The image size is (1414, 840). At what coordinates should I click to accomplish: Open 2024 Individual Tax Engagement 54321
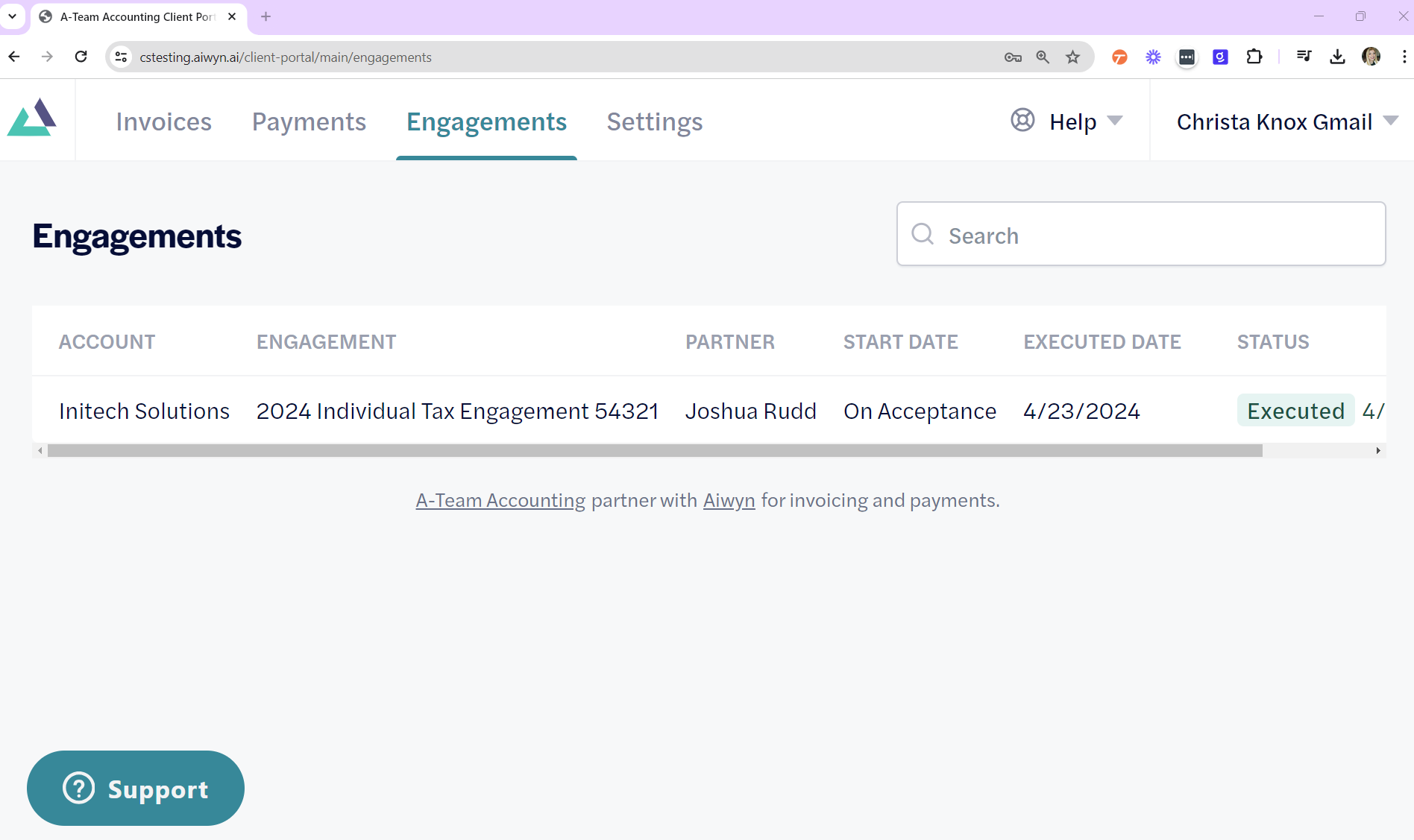457,411
